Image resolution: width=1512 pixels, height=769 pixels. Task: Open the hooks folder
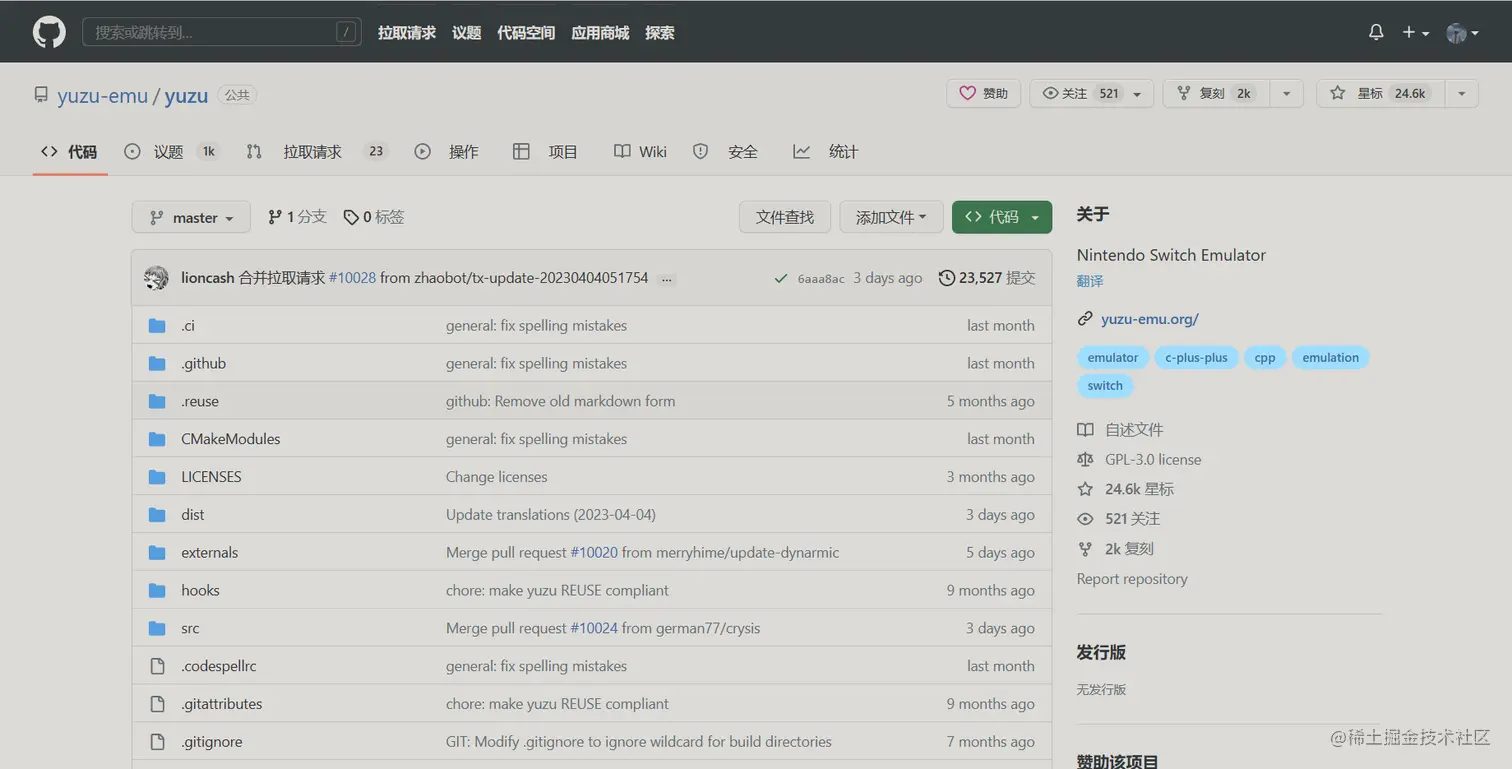coord(200,590)
